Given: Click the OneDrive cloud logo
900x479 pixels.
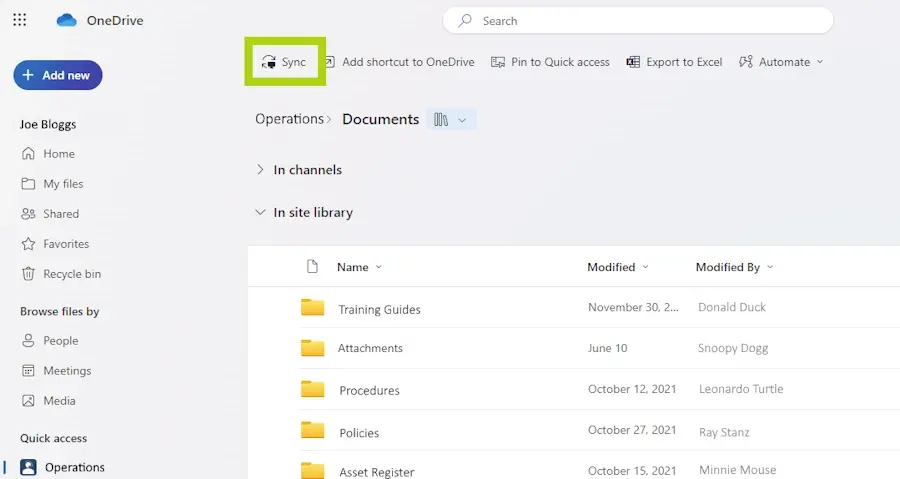Looking at the screenshot, I should click(x=67, y=21).
